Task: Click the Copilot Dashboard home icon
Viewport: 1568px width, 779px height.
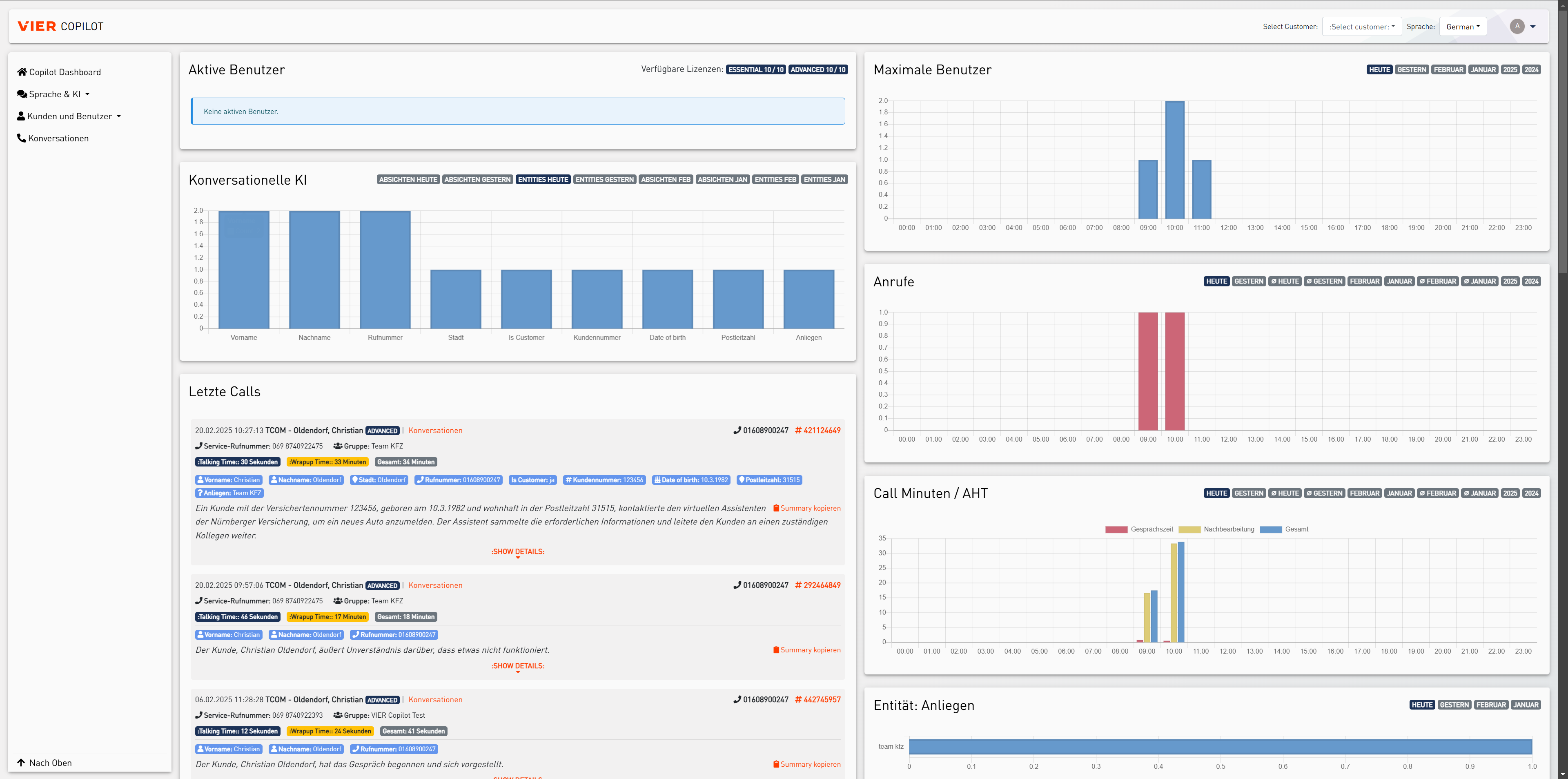Action: pyautogui.click(x=22, y=72)
